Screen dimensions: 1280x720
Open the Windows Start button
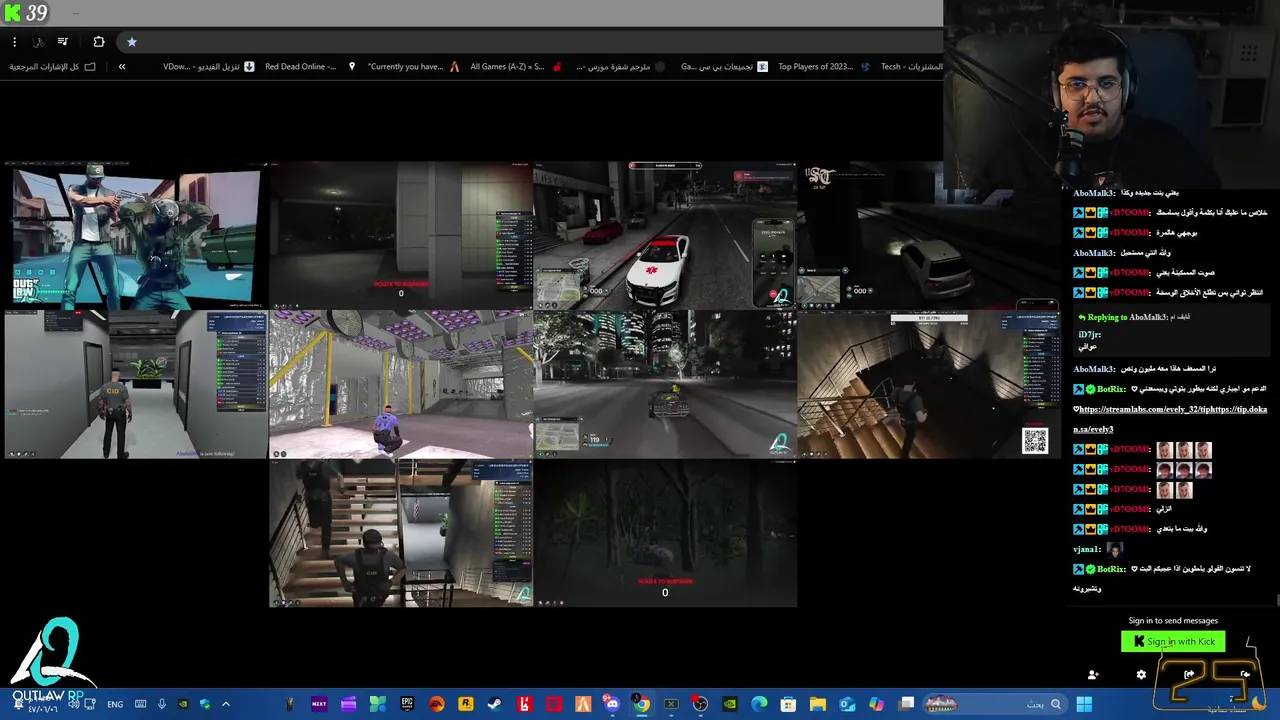(x=1084, y=704)
